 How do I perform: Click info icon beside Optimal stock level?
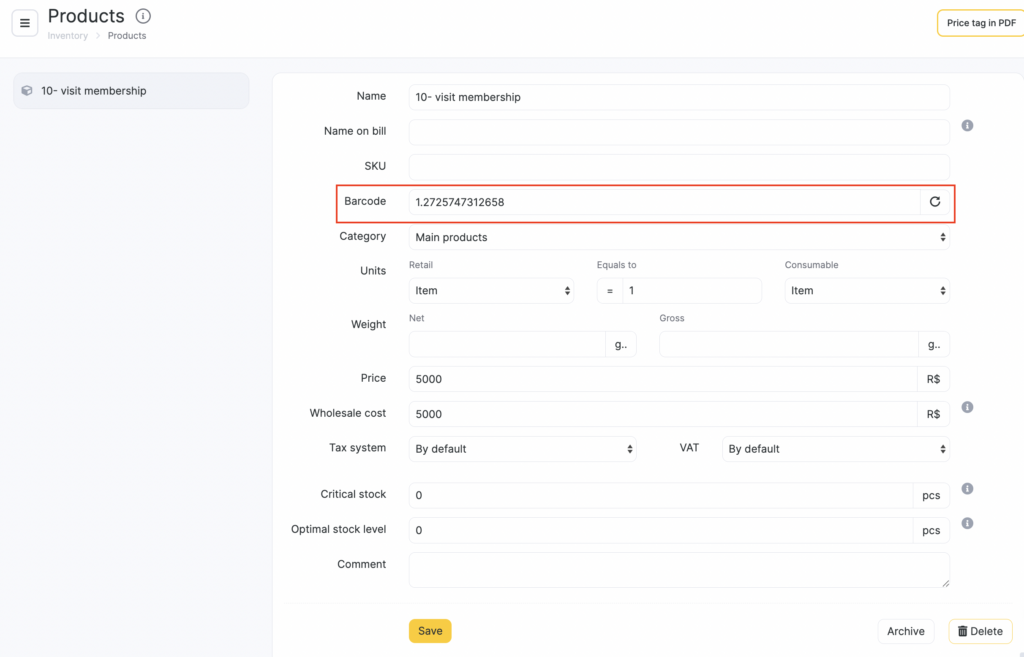coord(967,523)
